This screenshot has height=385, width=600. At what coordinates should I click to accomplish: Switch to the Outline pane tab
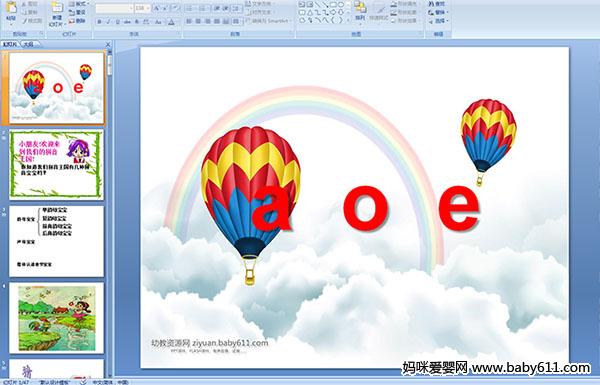[28, 44]
